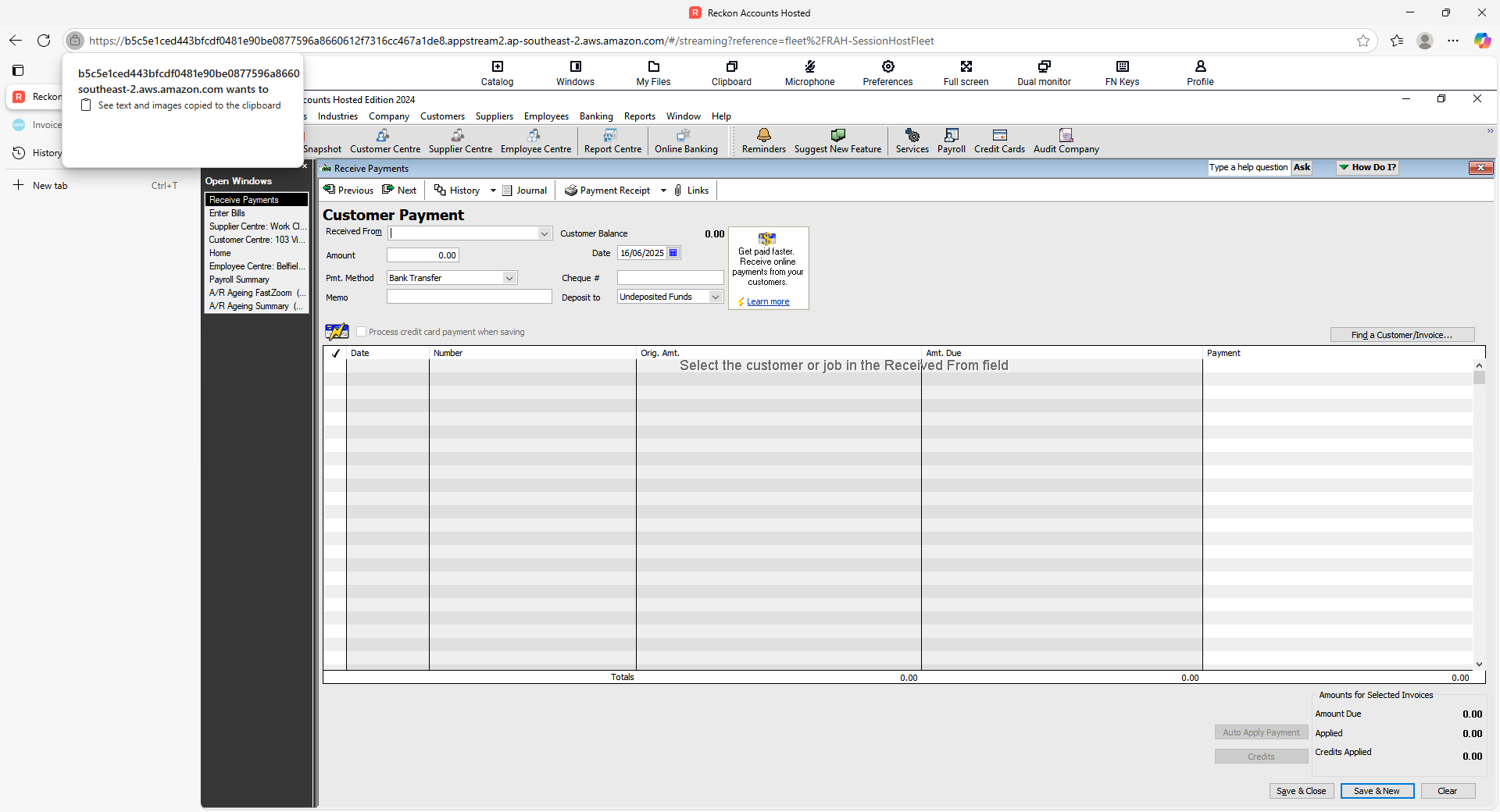Screen dimensions: 1500x812
Task: Click Suggest New Feature icon
Action: pos(837,141)
